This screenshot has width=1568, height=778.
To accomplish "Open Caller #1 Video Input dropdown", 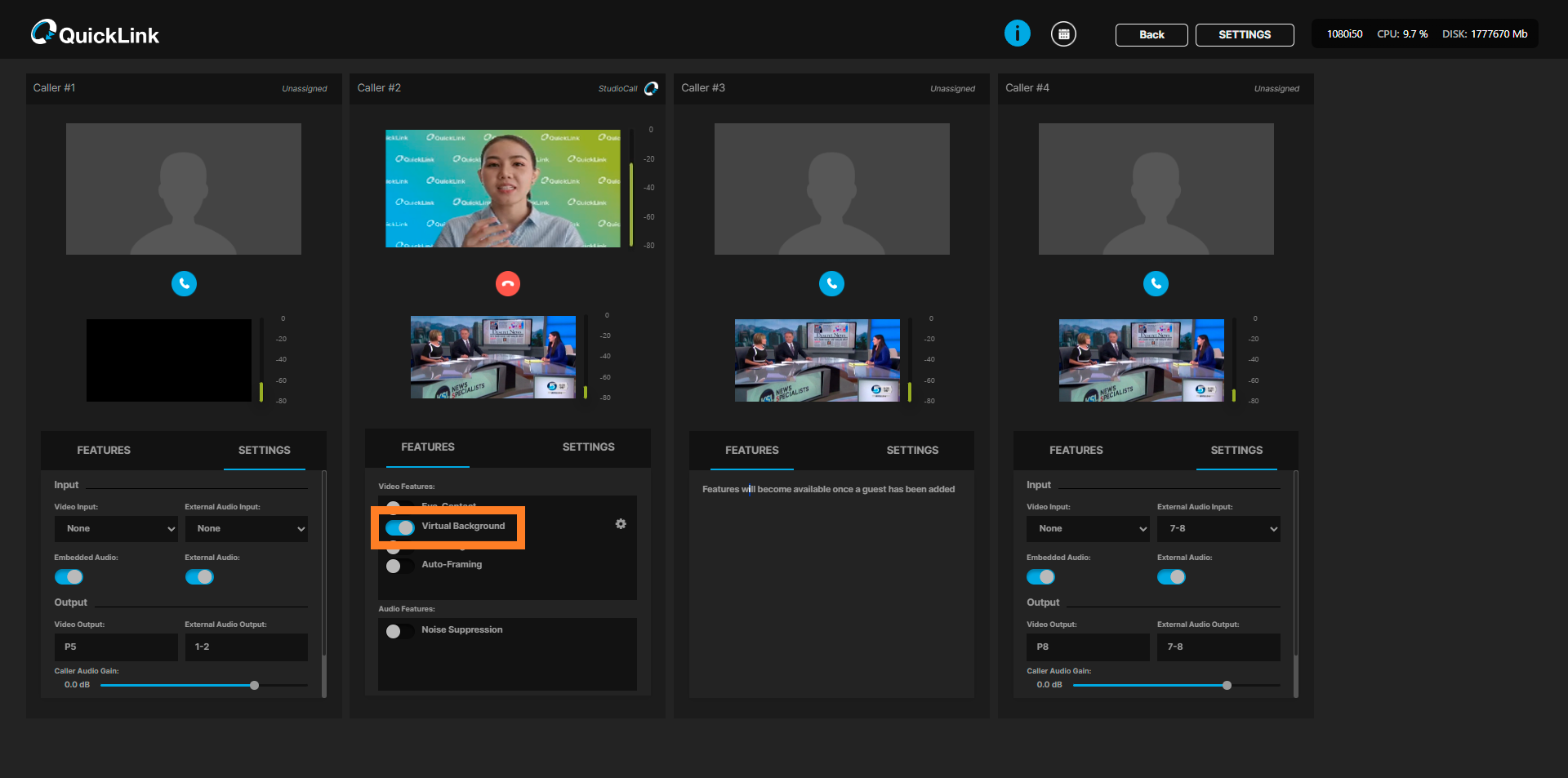I will 115,529.
